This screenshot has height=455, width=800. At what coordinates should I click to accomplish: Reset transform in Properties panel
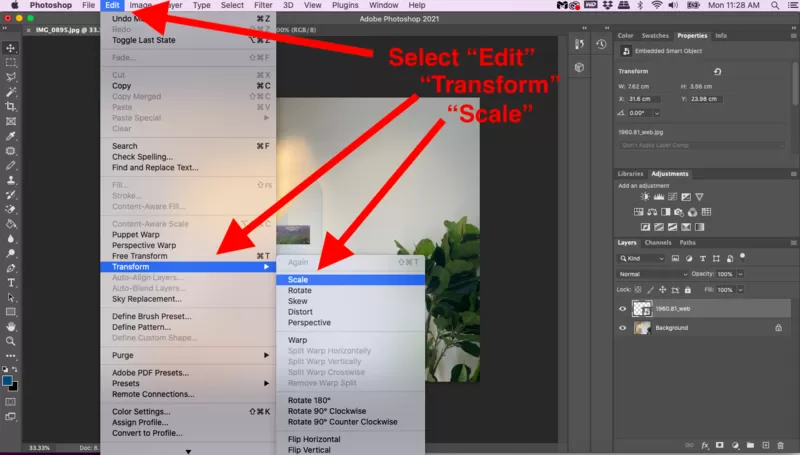pos(717,71)
